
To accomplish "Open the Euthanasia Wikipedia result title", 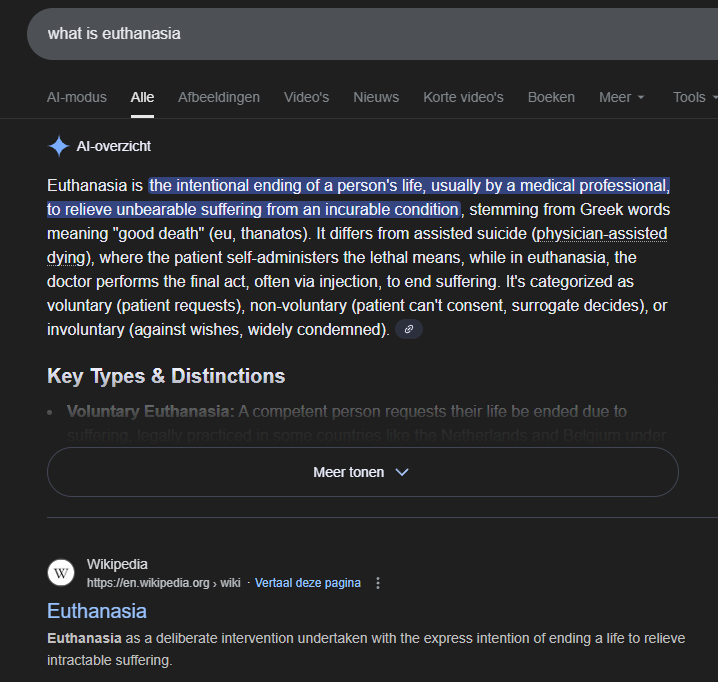I will (x=97, y=610).
